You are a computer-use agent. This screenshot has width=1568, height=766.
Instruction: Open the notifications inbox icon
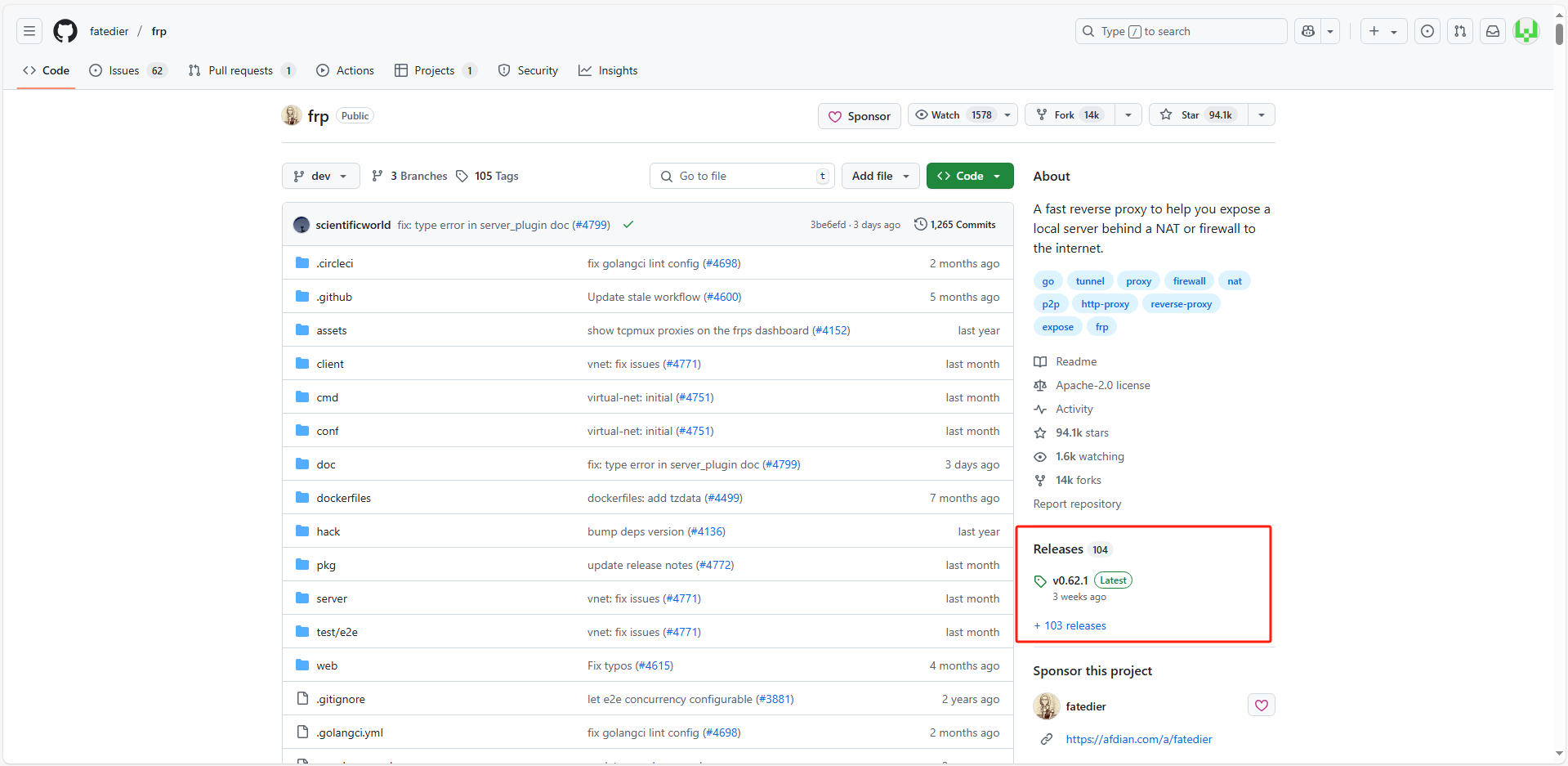[x=1493, y=31]
